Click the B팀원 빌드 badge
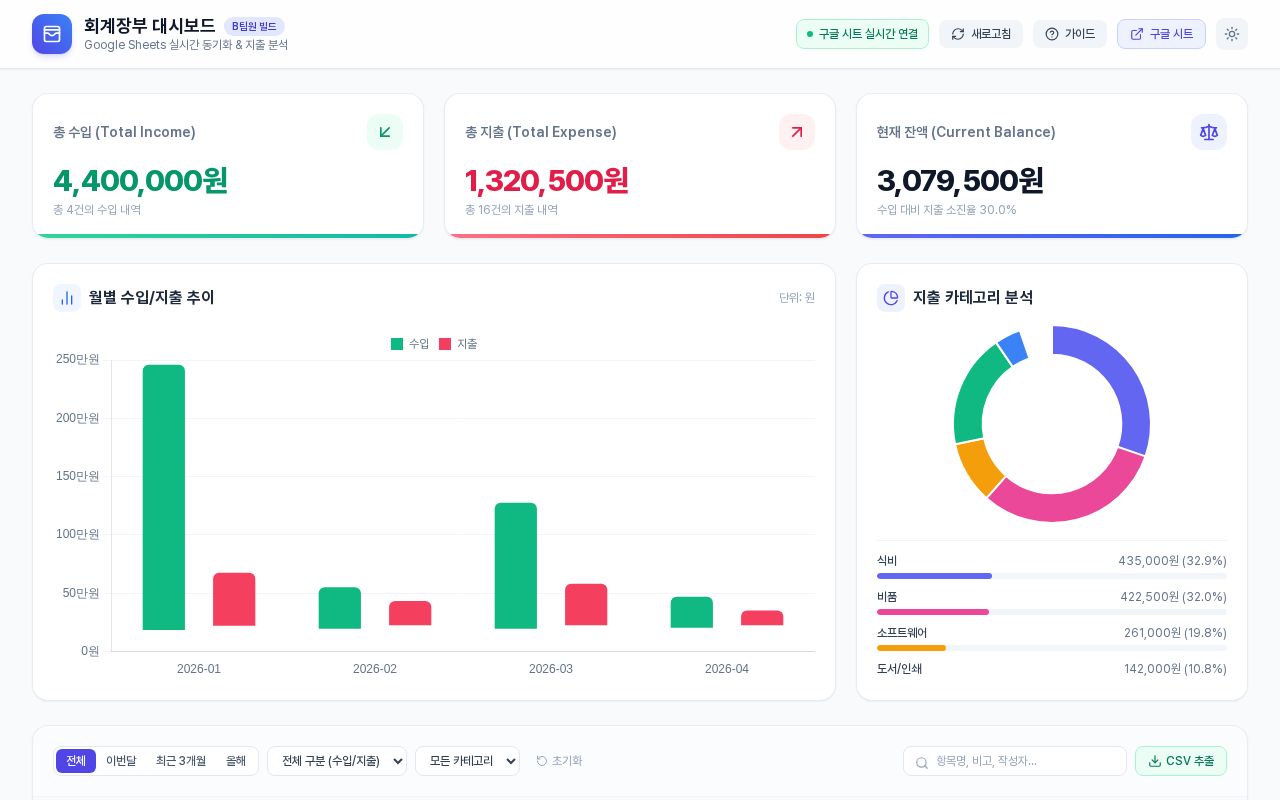Screen dimensions: 1280x800 click(254, 26)
